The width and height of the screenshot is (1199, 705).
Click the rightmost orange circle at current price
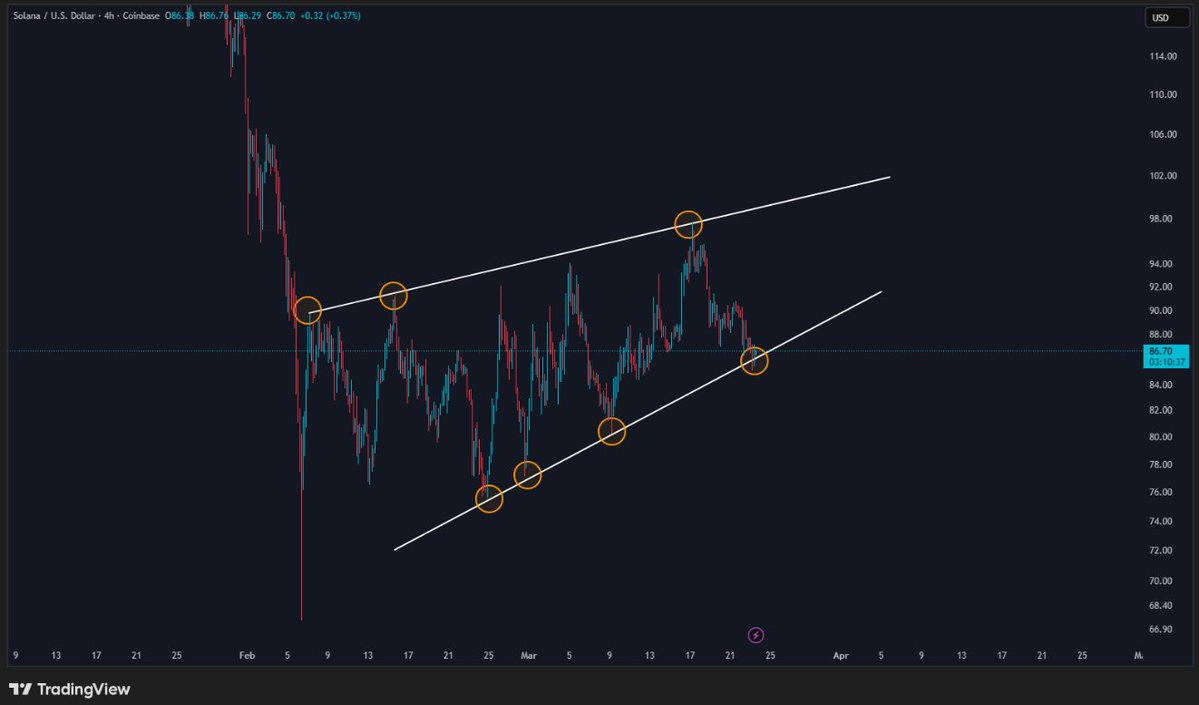pos(755,361)
